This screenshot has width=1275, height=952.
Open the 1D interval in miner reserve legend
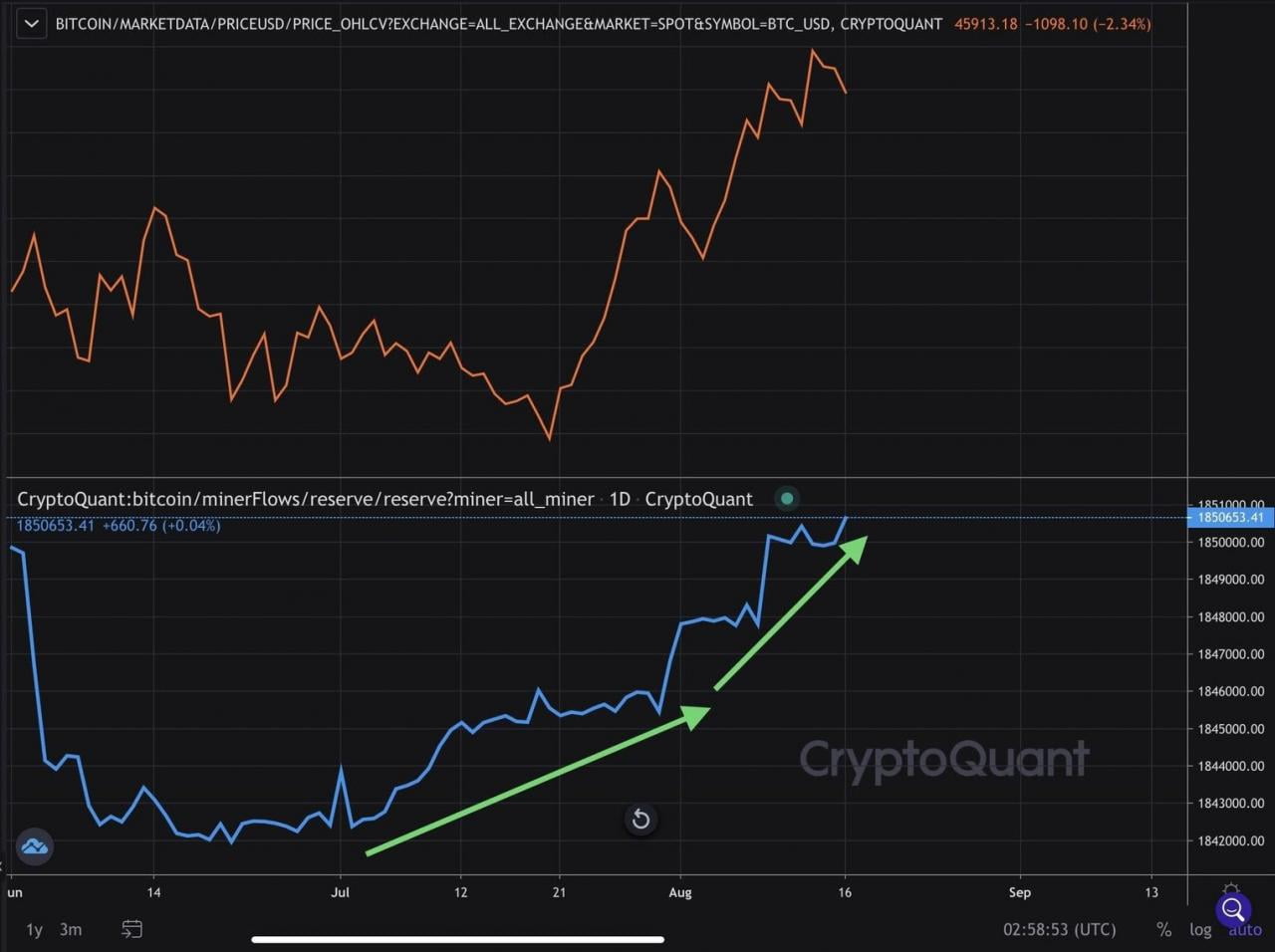pyautogui.click(x=620, y=499)
